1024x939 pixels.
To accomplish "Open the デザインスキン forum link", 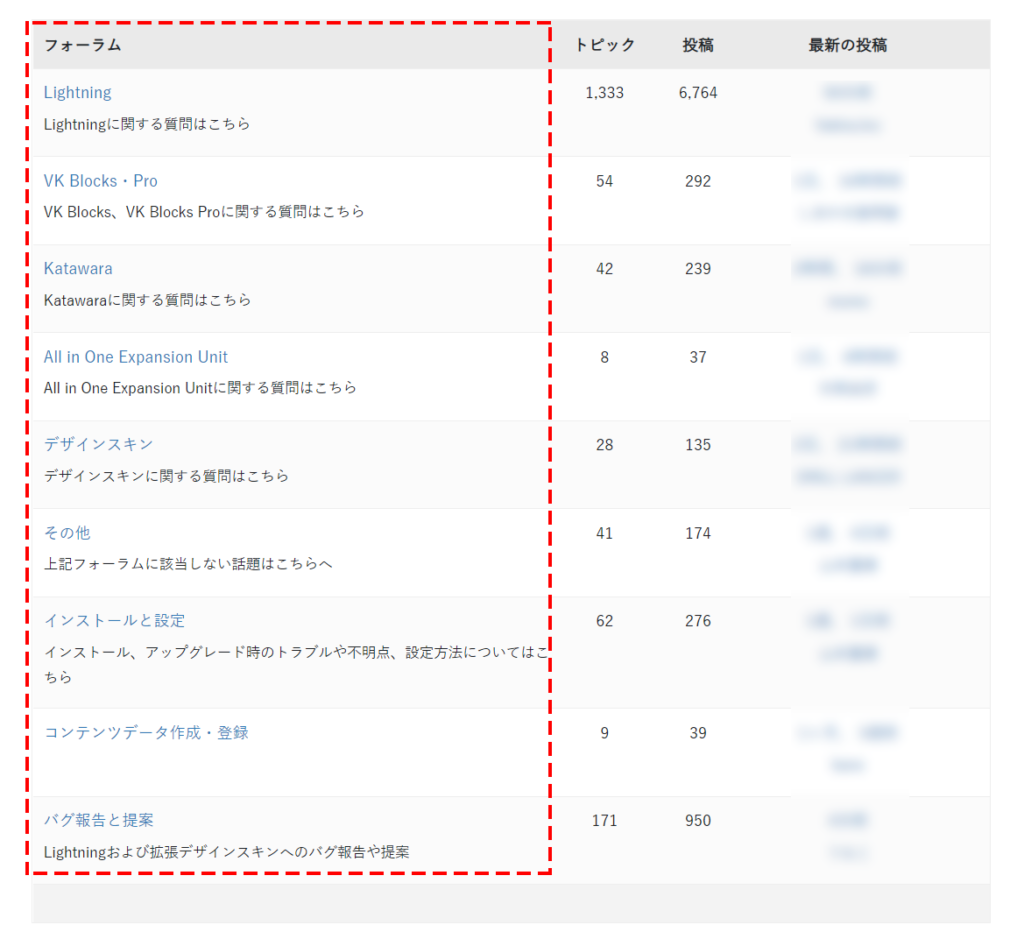I will tap(98, 445).
